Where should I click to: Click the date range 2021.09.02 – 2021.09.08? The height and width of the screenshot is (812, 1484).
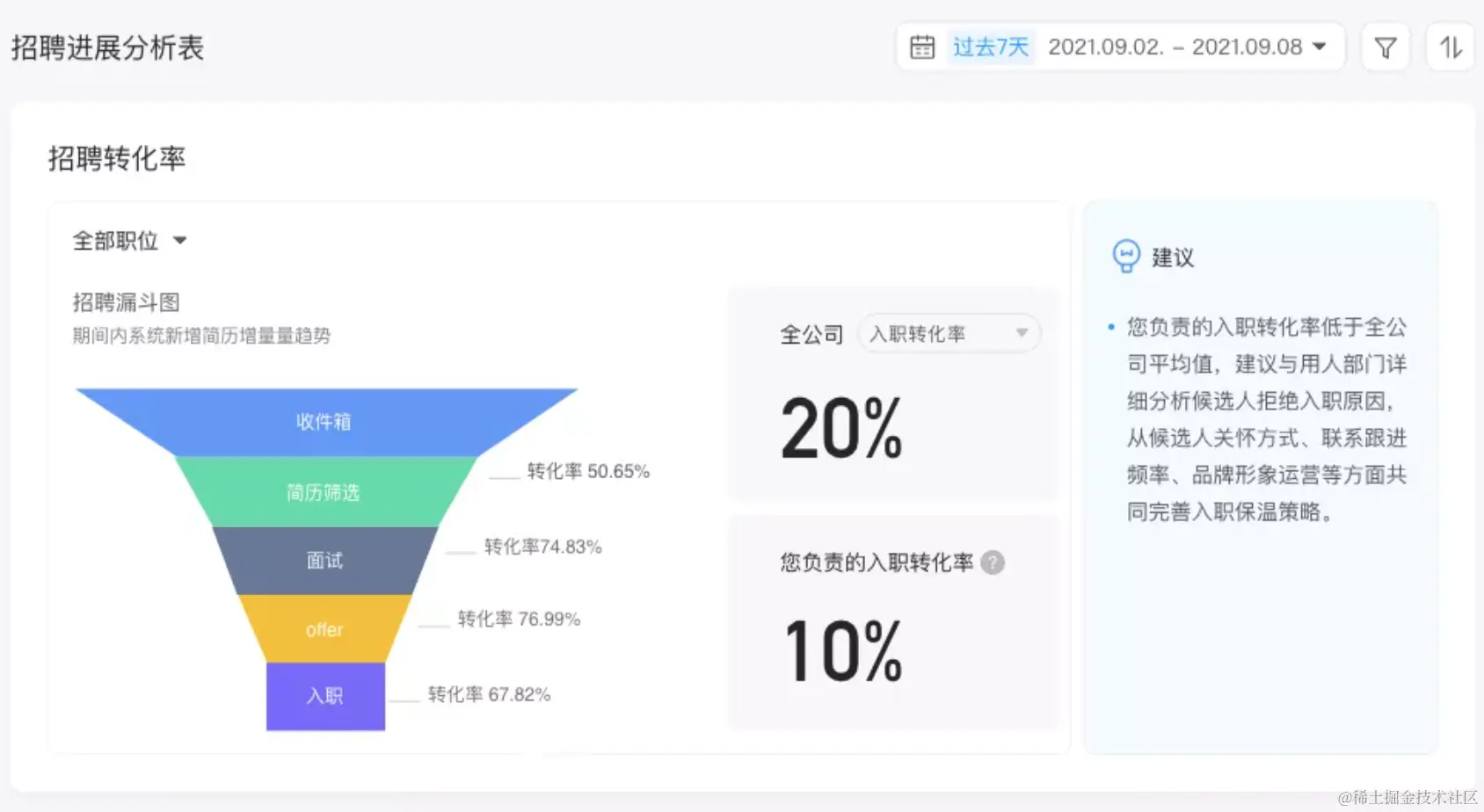click(x=1175, y=47)
